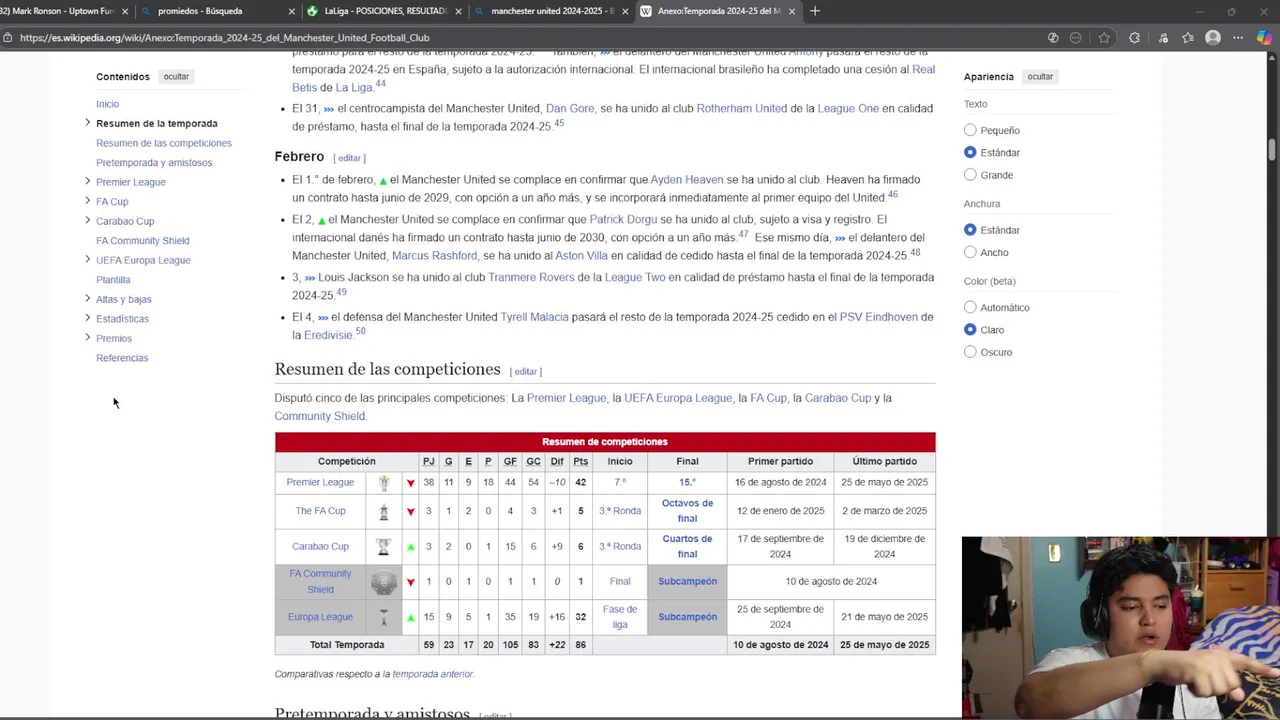Expand Premier League section in contents
Screen dimensions: 1280x720
coord(87,182)
